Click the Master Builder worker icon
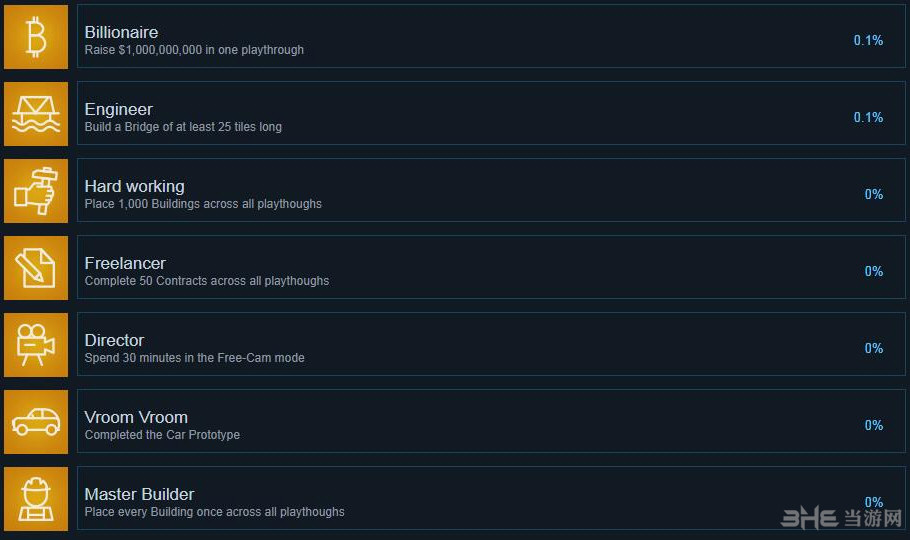The image size is (910, 540). point(36,499)
